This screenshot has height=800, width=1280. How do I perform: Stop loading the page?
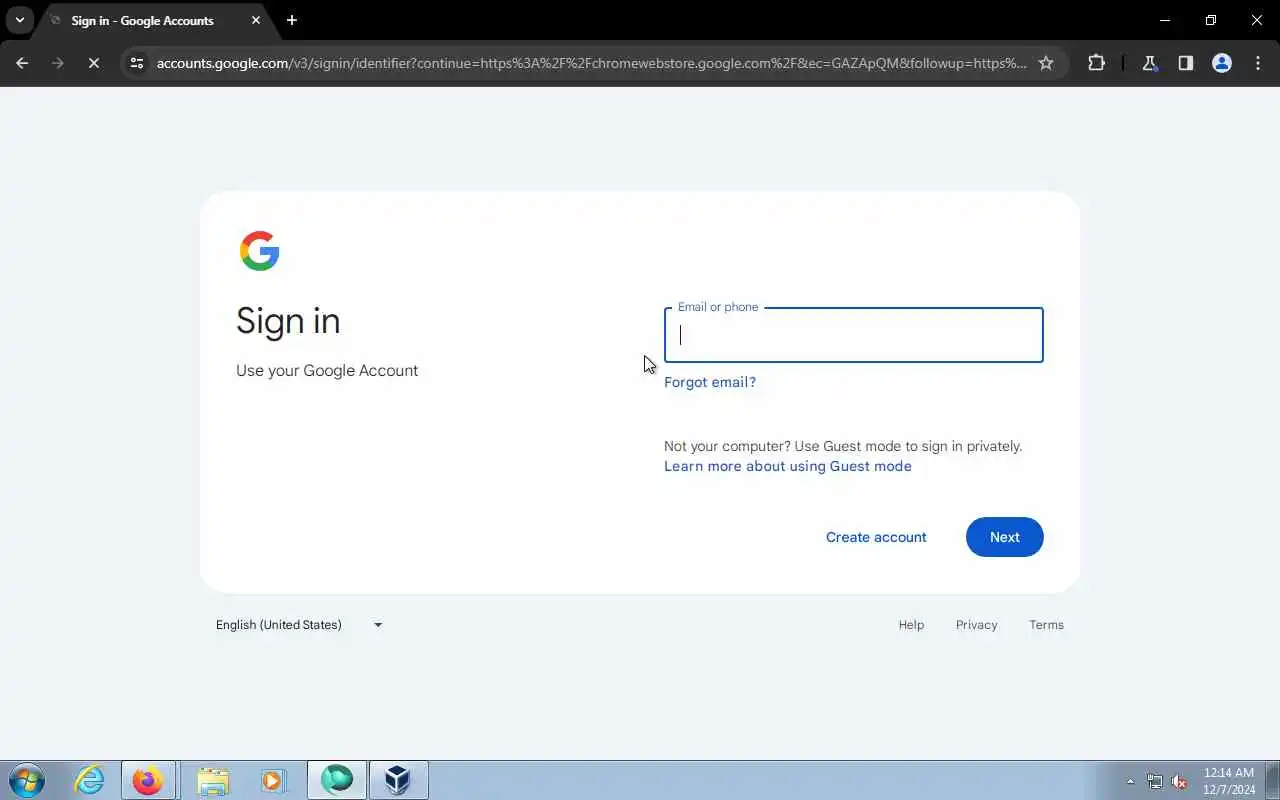click(93, 63)
